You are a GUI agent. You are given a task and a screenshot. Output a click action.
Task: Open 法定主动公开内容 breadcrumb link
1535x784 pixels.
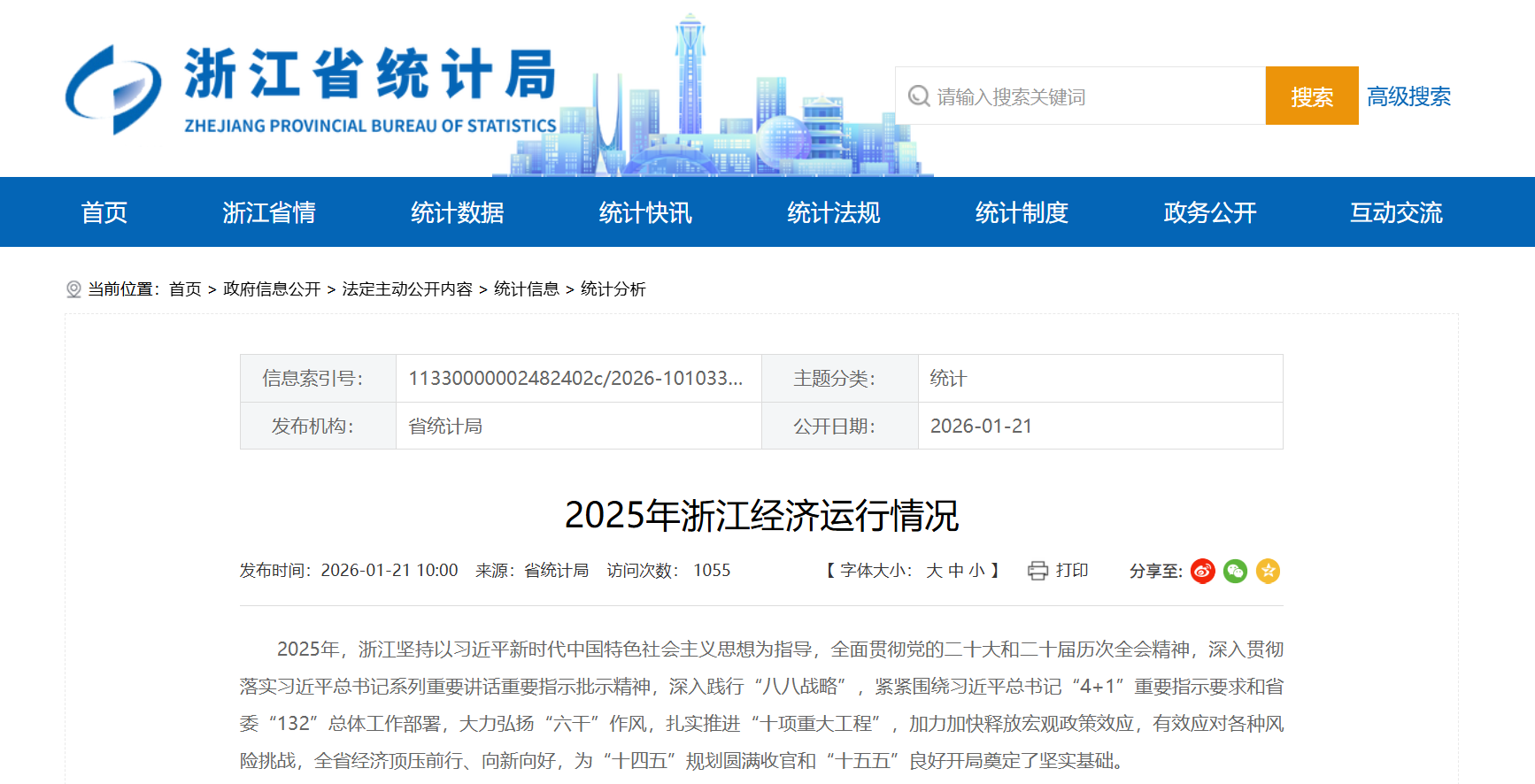[407, 289]
